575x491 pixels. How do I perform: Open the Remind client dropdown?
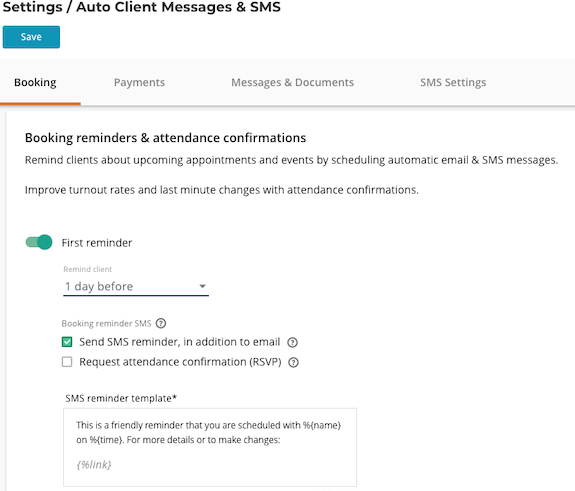(136, 286)
